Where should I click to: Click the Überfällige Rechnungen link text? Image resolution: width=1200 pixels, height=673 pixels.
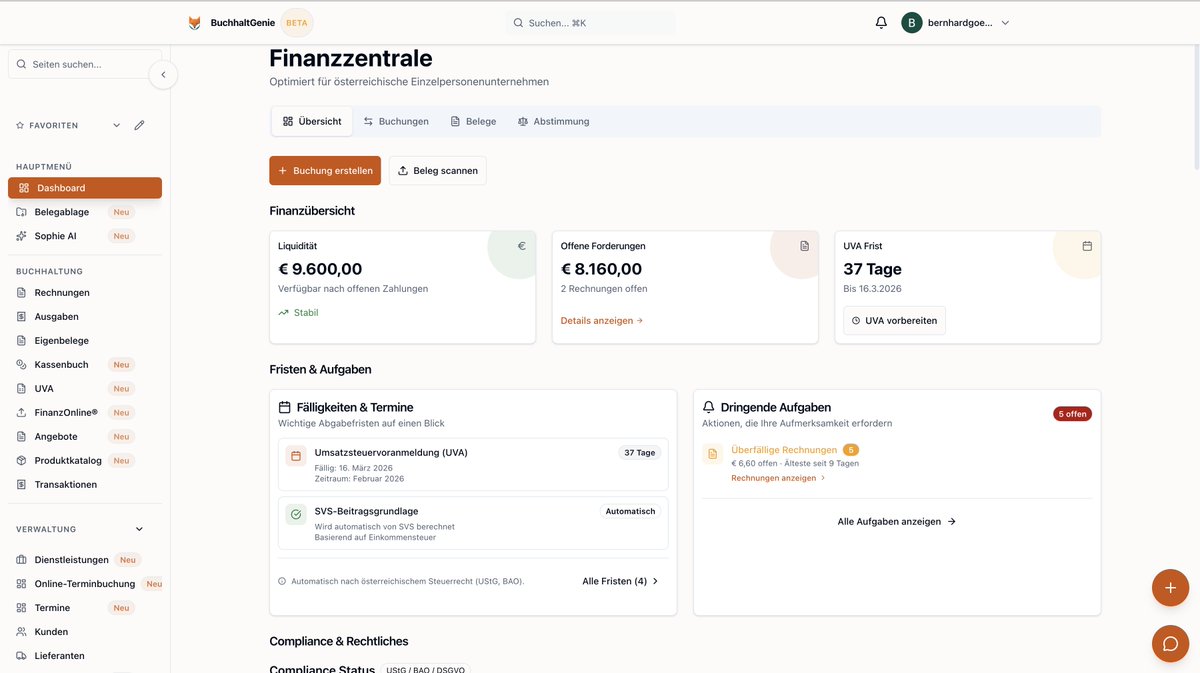(x=784, y=450)
